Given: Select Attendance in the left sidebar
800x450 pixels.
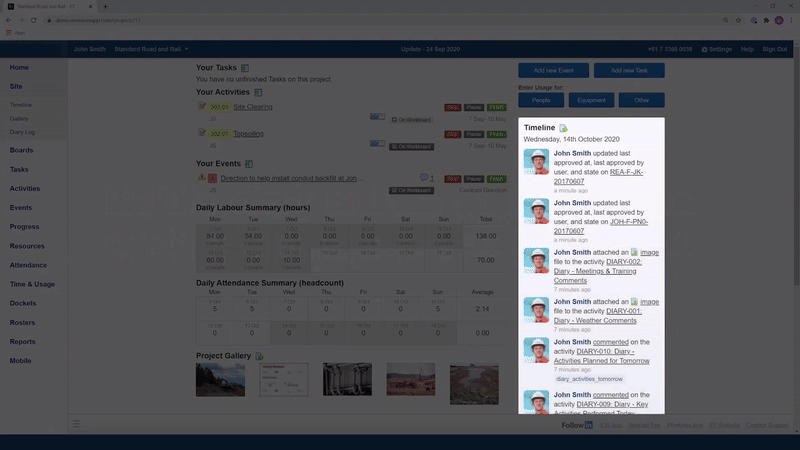Looking at the screenshot, I should 28,265.
